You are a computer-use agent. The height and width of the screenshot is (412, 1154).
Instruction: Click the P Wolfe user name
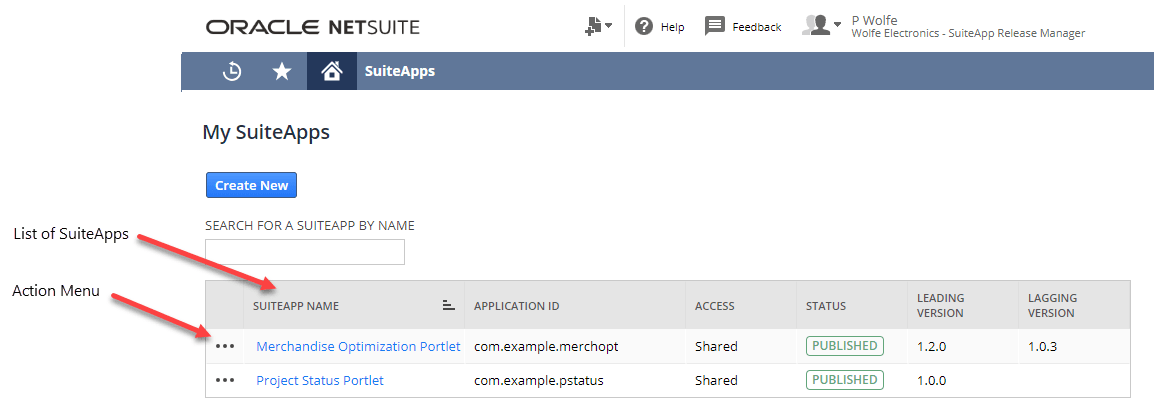[874, 20]
